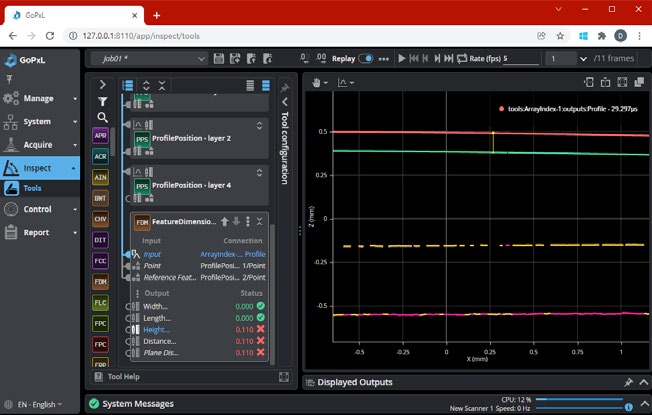Jump to the last frame

[x=448, y=59]
